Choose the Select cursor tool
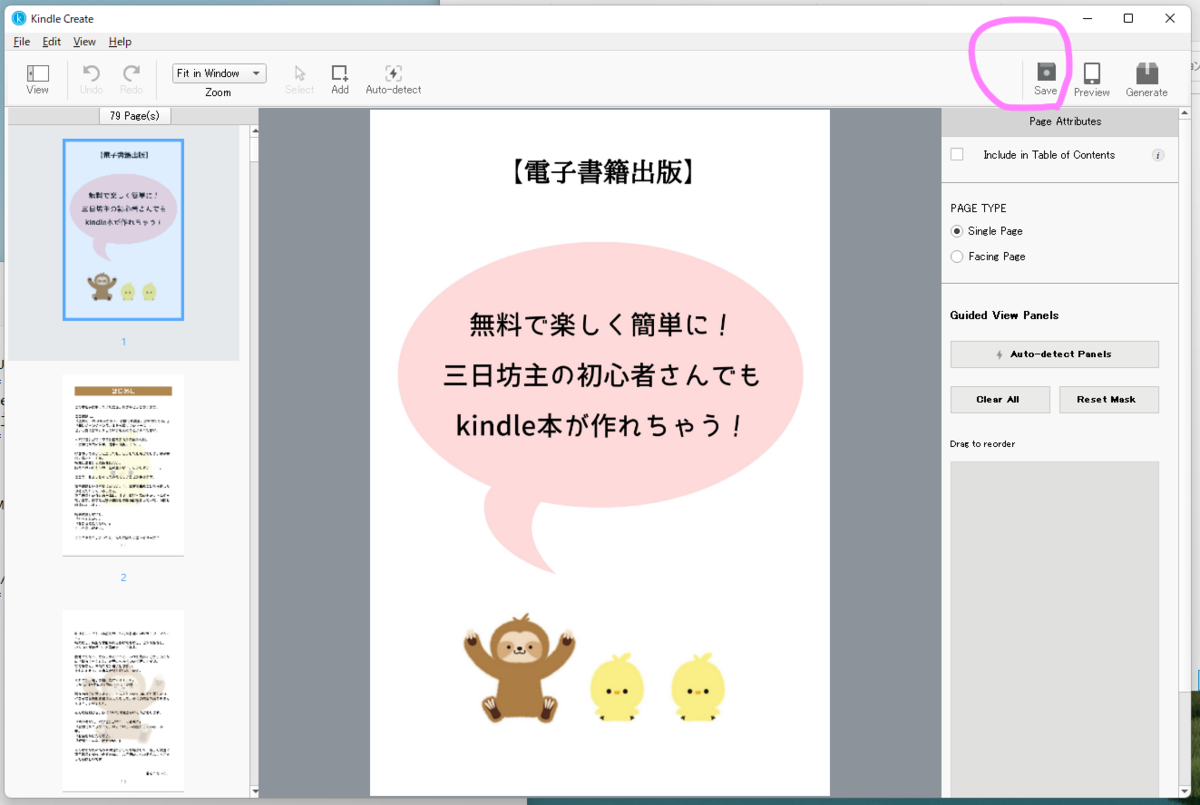This screenshot has height=805, width=1200. pos(300,73)
